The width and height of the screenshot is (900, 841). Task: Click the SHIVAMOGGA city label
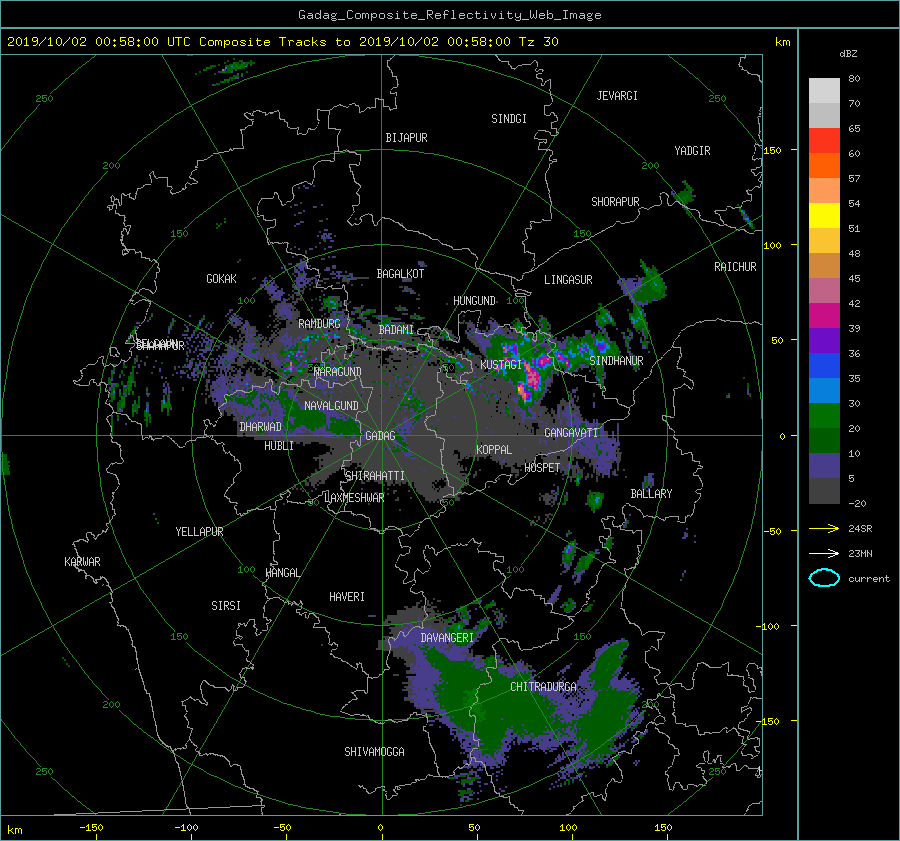374,752
